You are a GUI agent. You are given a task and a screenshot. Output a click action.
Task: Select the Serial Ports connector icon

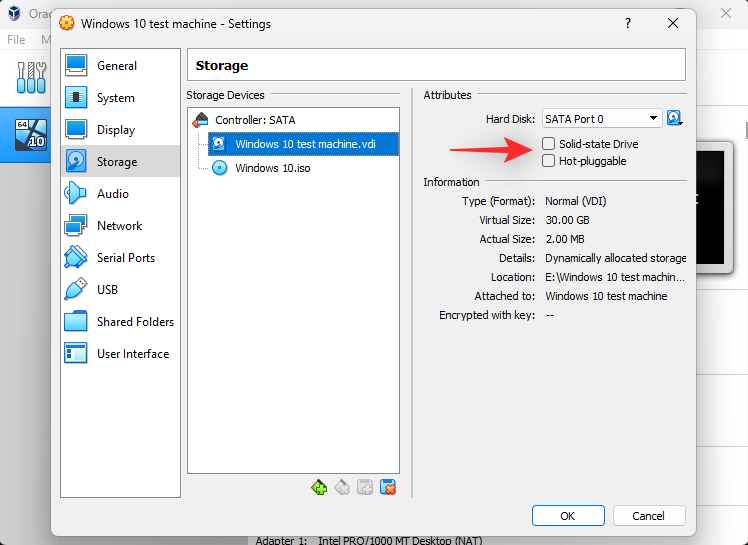76,257
